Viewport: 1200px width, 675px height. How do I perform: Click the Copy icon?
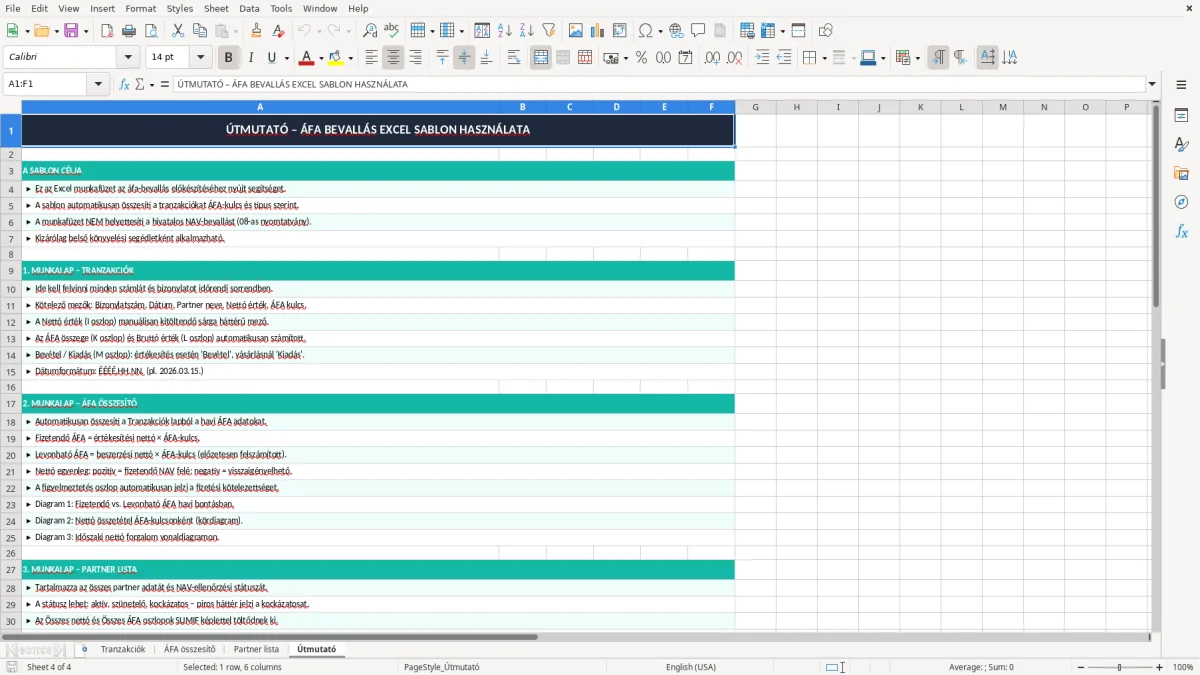point(199,31)
